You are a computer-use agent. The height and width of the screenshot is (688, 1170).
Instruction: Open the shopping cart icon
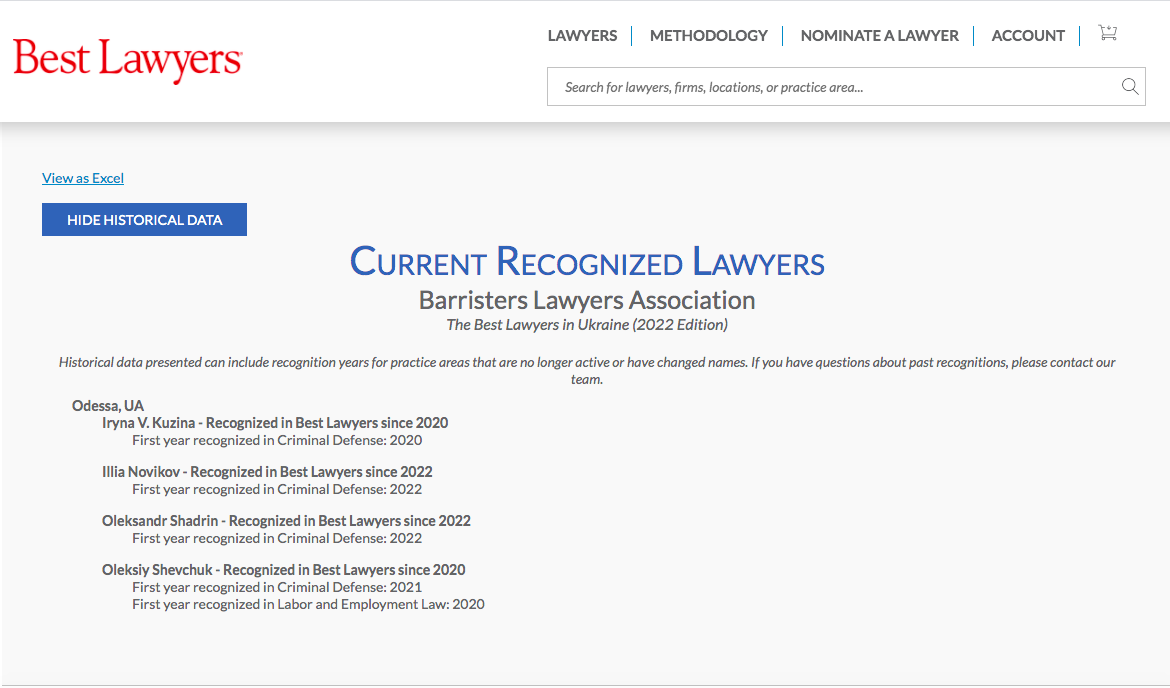click(1107, 33)
